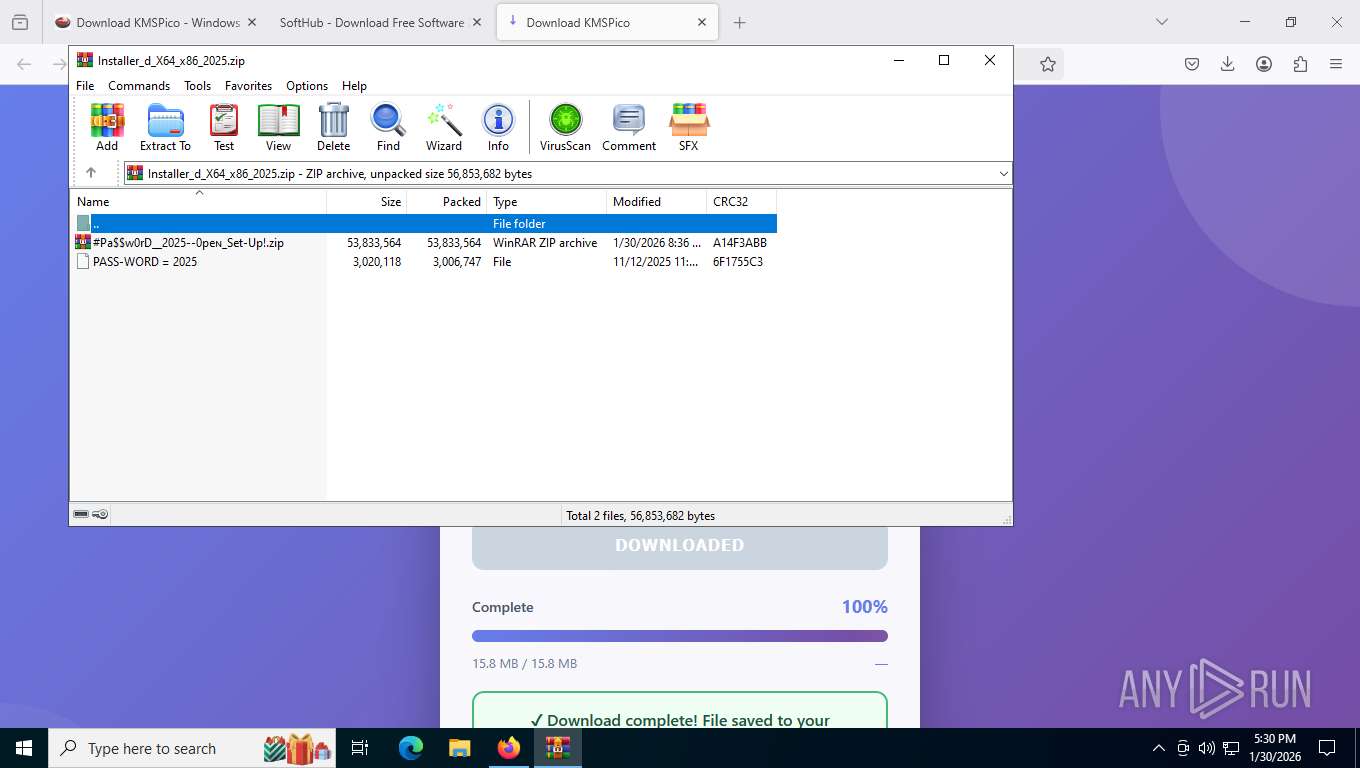Viewport: 1360px width, 768px height.
Task: Open a new browser tab
Action: pyautogui.click(x=740, y=22)
